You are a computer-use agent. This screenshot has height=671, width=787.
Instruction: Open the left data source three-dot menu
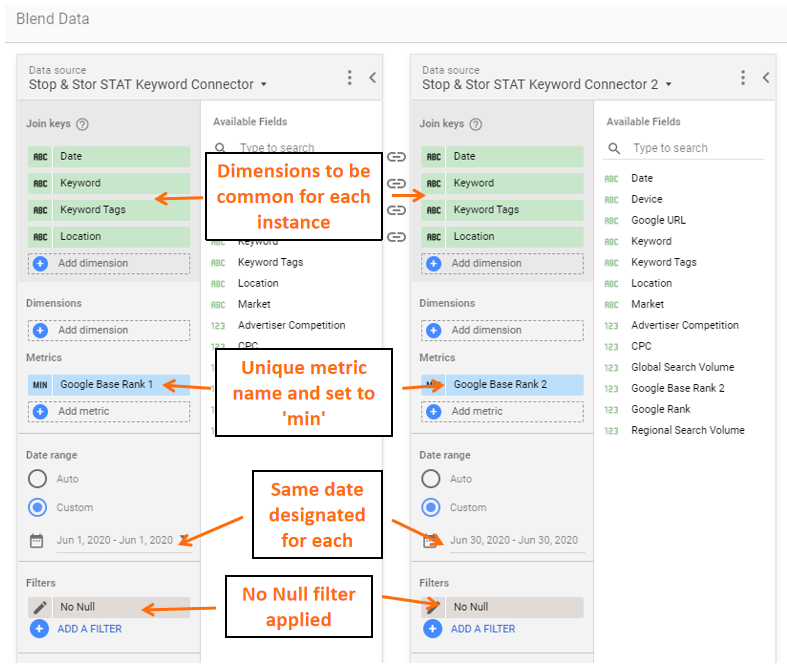[x=350, y=78]
